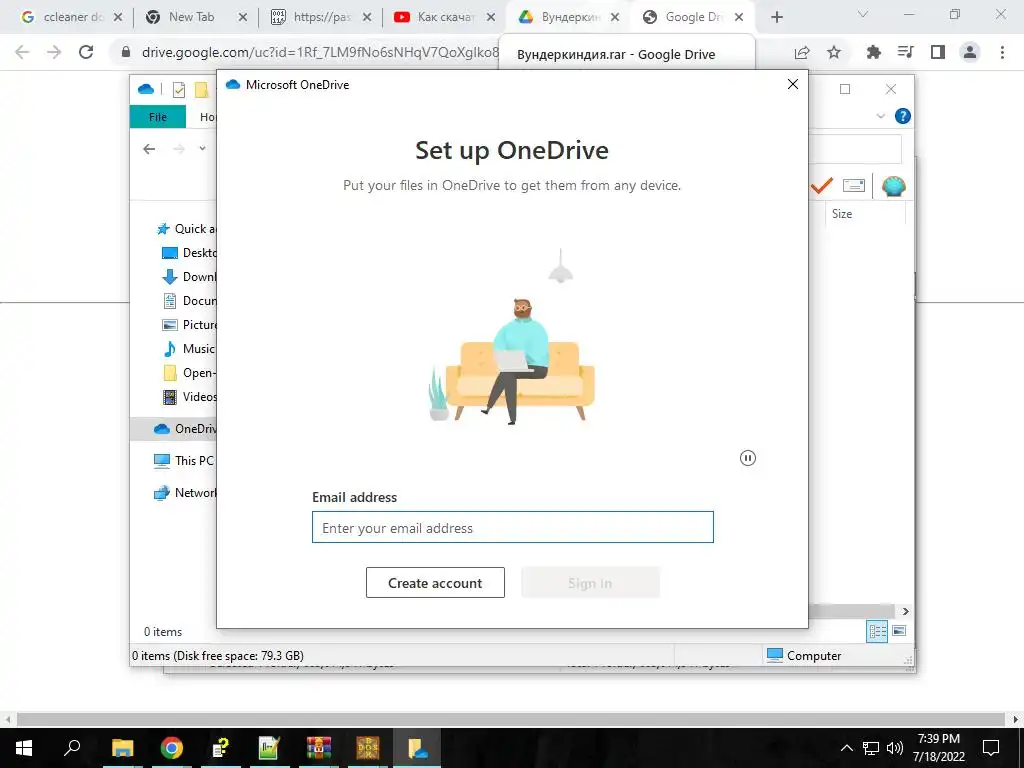Click Explorer horizontal scrollbar right arrow

coord(906,611)
